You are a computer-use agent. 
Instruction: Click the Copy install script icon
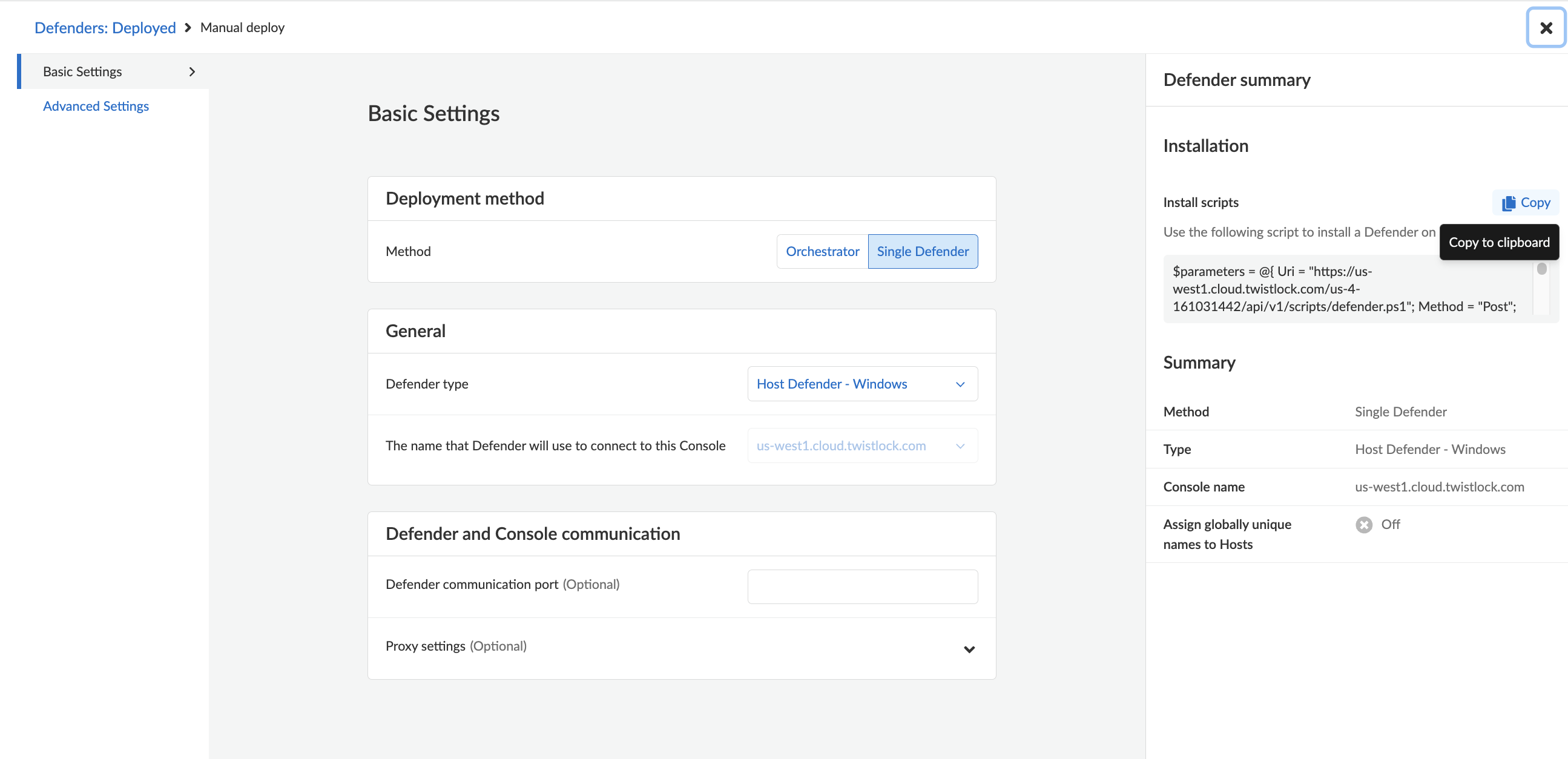(x=1508, y=203)
